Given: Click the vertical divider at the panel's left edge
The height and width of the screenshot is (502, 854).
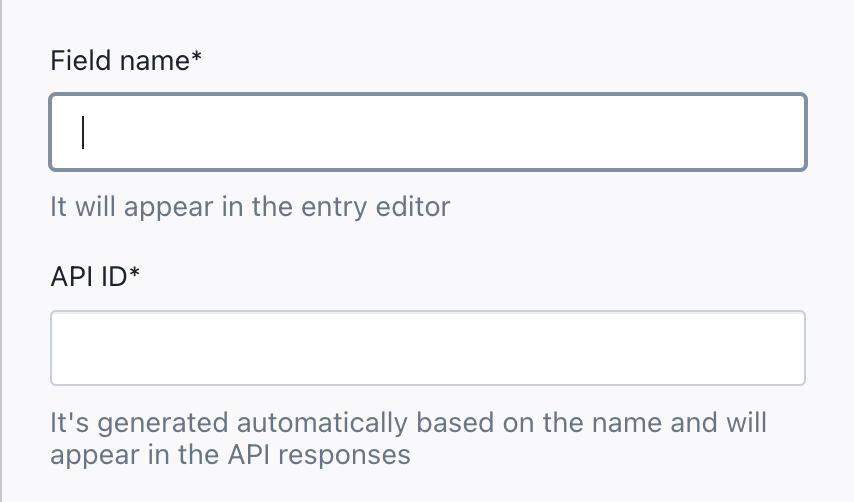Looking at the screenshot, I should coord(1,250).
